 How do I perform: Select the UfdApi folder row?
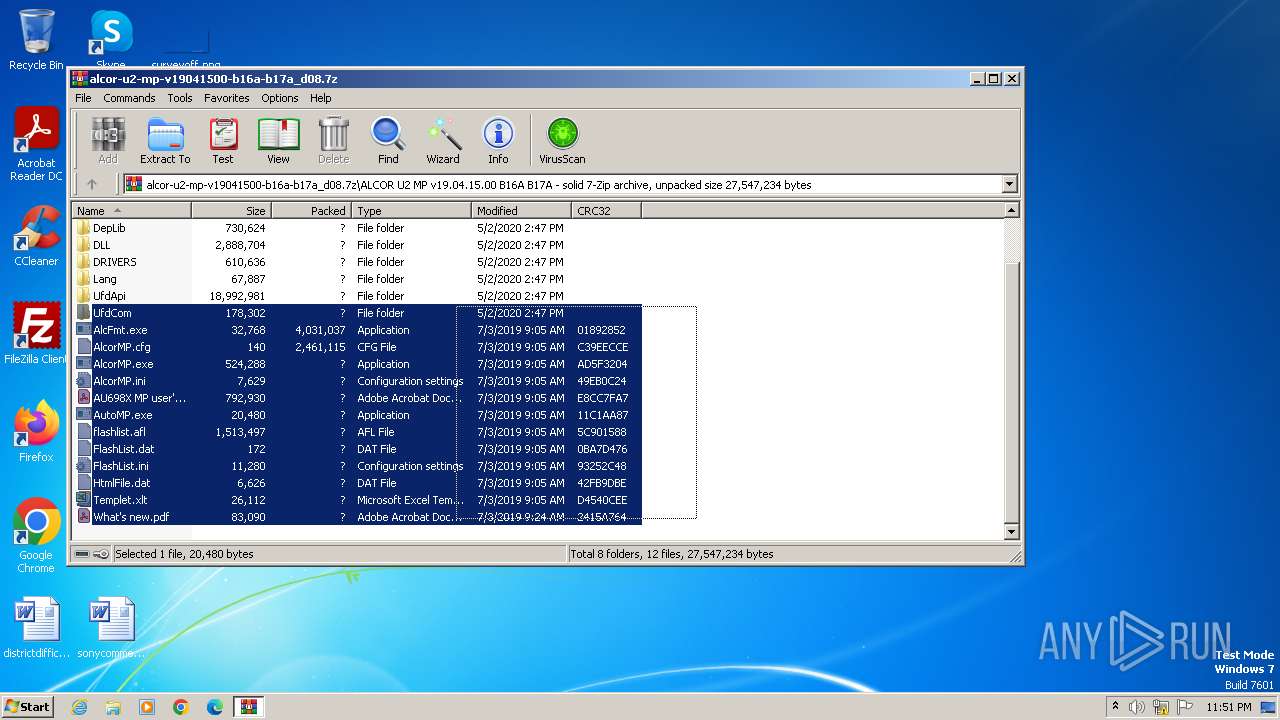click(x=358, y=296)
